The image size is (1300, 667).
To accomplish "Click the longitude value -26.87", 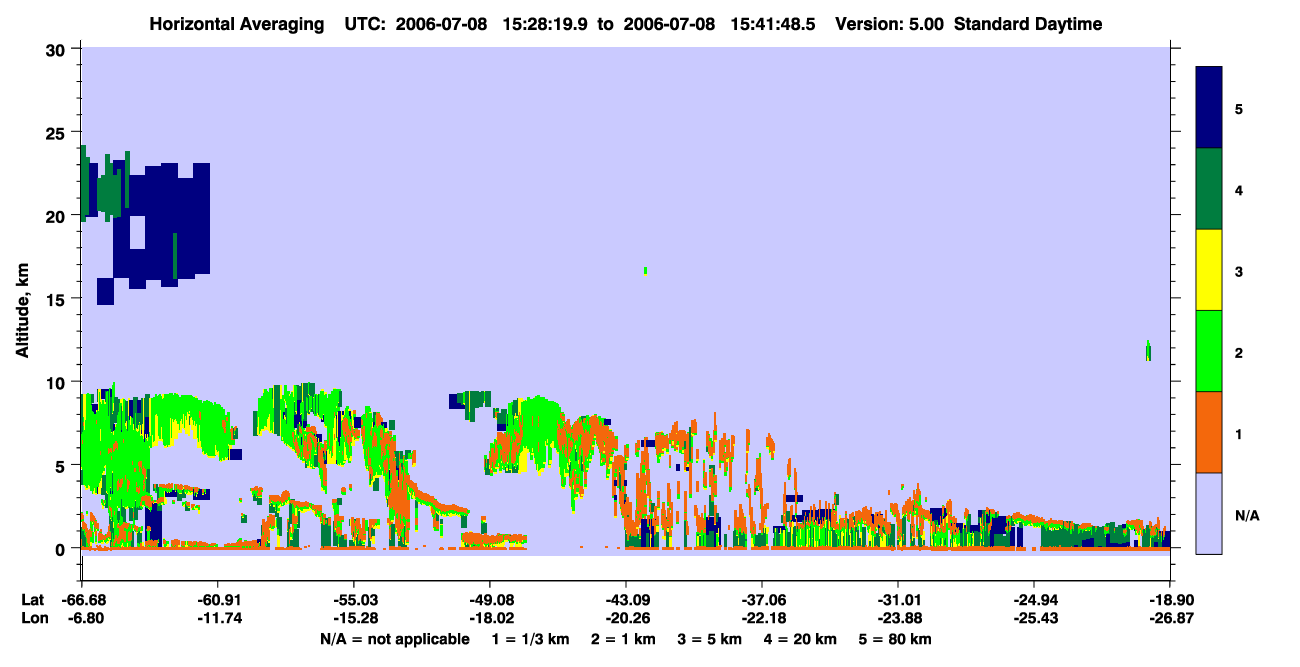I will click(1170, 618).
